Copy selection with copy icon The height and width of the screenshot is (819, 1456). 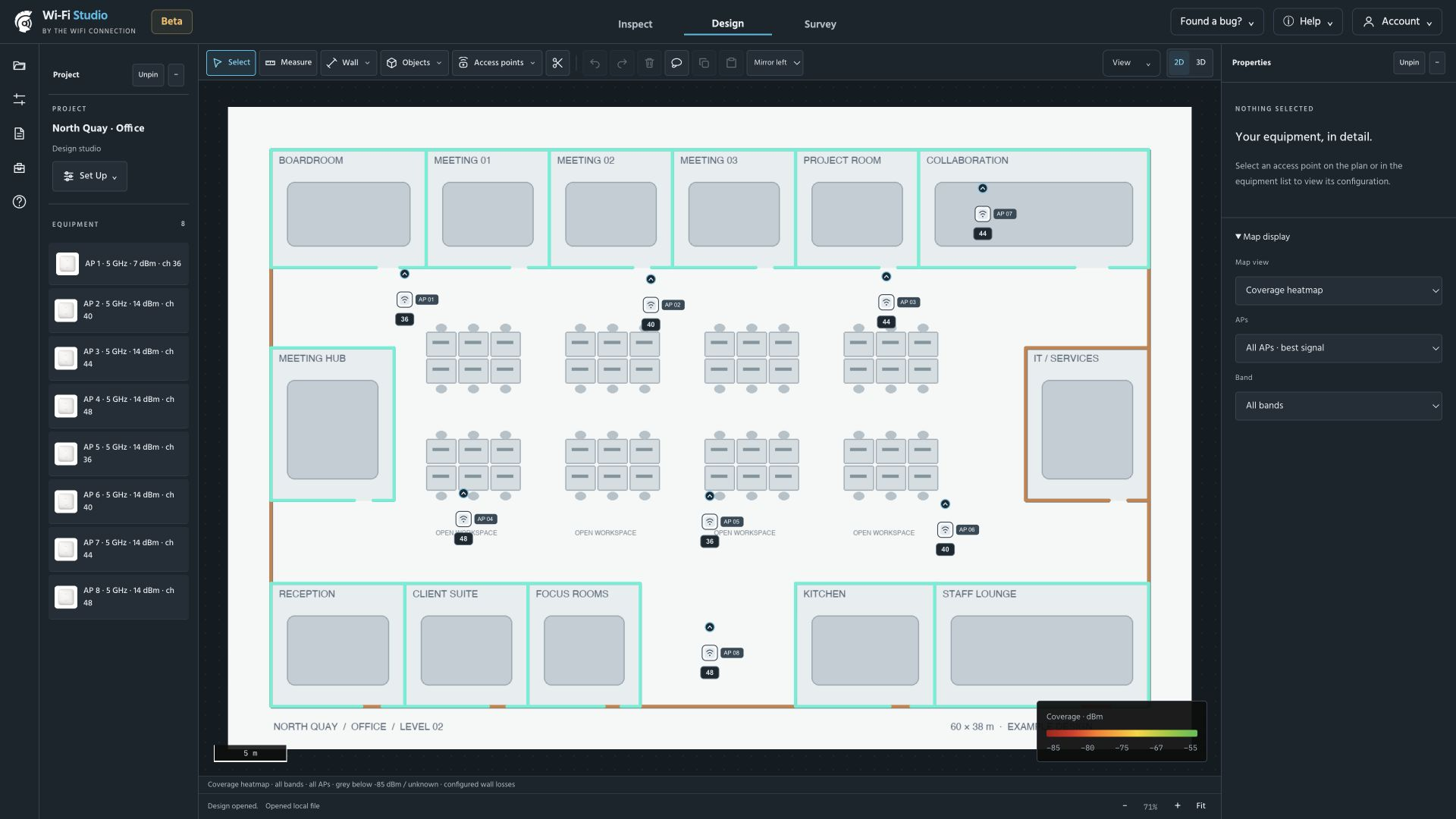pos(704,63)
